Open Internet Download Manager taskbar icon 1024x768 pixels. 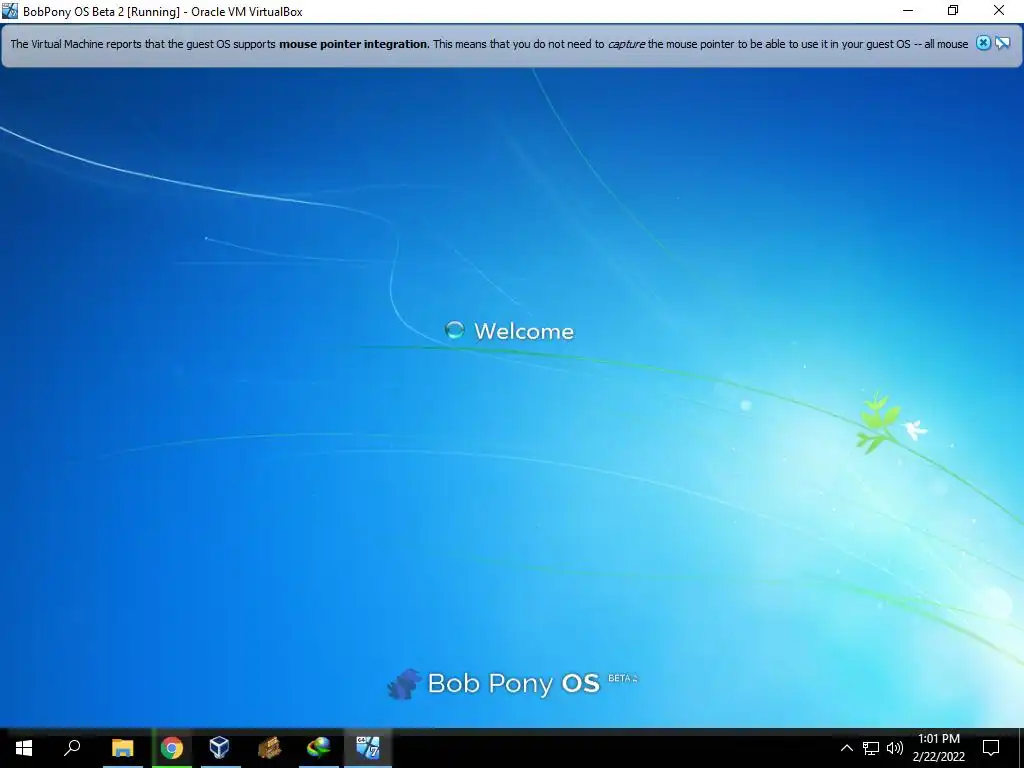pos(319,748)
